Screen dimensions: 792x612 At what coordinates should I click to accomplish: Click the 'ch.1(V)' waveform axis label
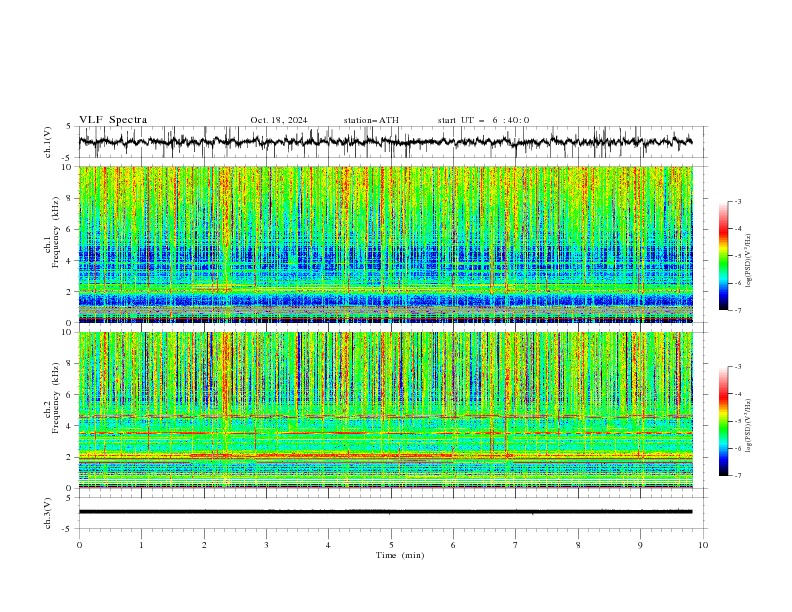48,142
